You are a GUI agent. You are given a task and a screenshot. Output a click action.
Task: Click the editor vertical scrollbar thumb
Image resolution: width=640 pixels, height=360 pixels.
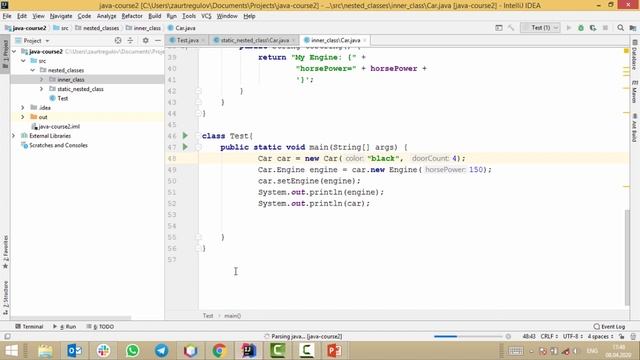(x=627, y=257)
